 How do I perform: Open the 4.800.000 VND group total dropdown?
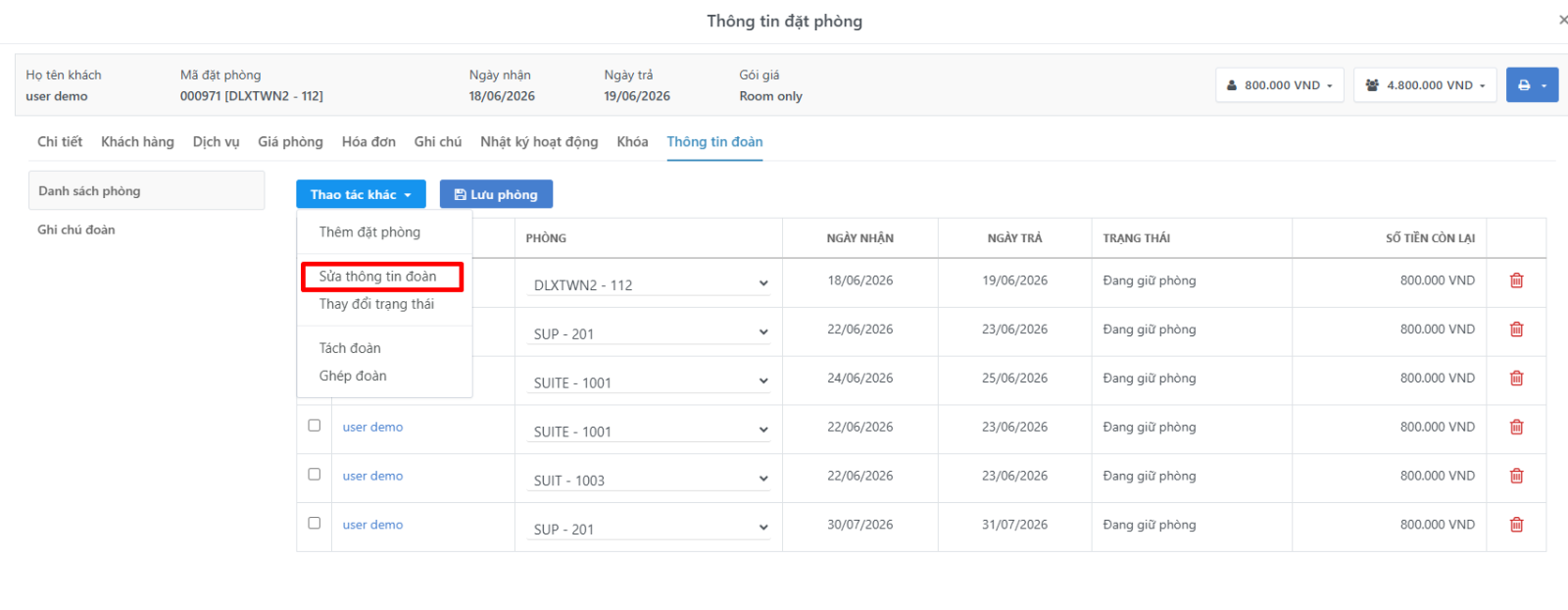coord(1425,85)
